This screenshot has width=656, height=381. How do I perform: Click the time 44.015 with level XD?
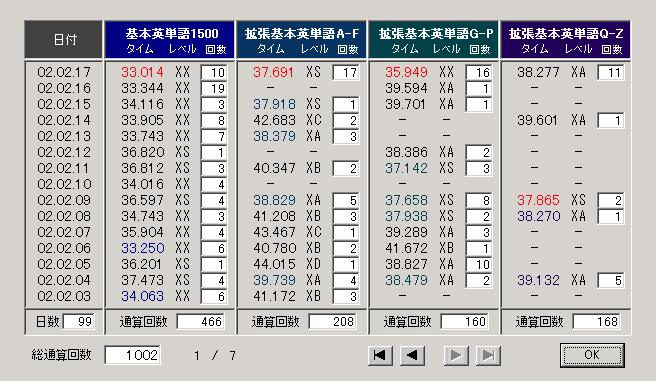click(274, 264)
